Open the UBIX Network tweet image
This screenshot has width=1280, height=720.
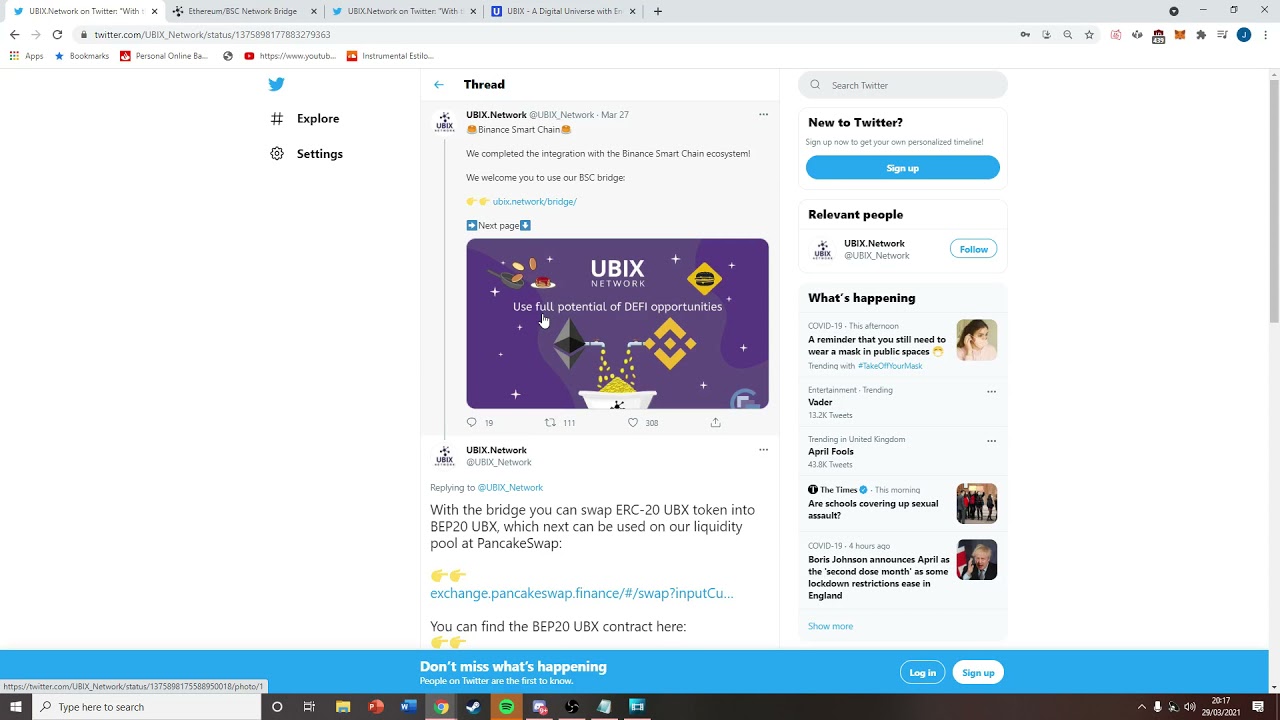[617, 323]
